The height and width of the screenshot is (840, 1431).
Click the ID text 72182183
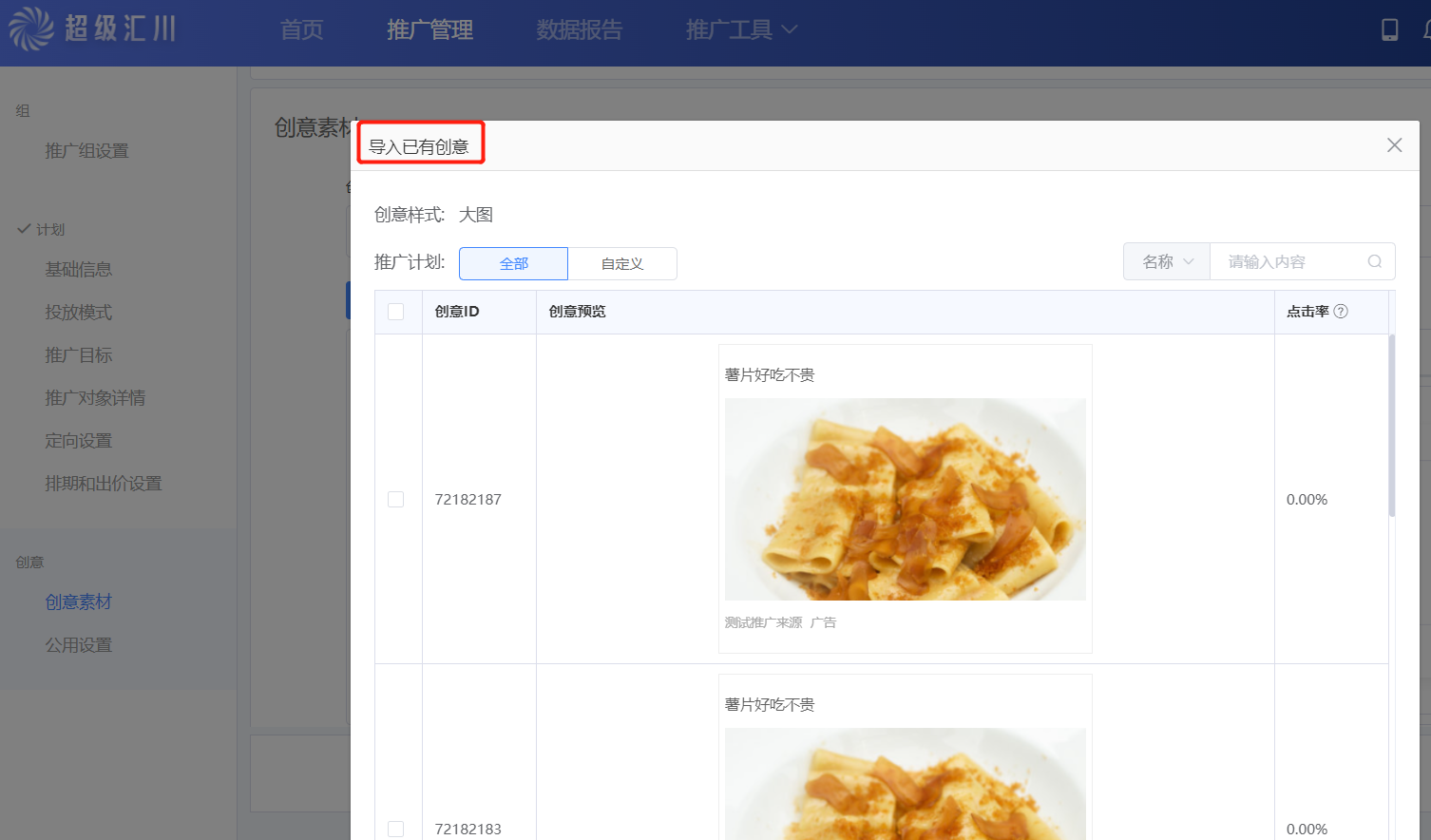(468, 829)
